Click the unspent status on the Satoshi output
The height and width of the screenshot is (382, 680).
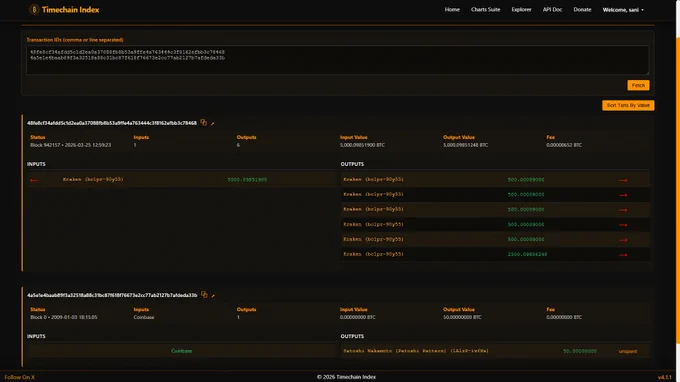pos(628,351)
